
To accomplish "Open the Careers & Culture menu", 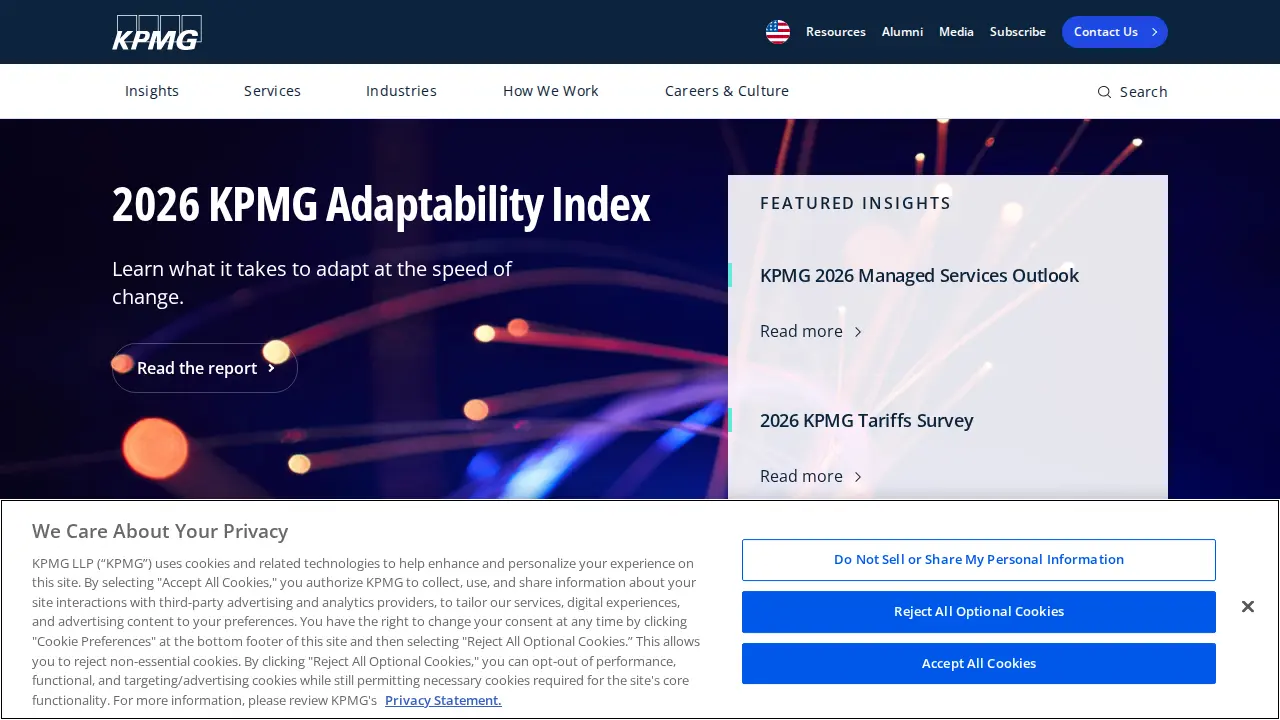I will [727, 91].
